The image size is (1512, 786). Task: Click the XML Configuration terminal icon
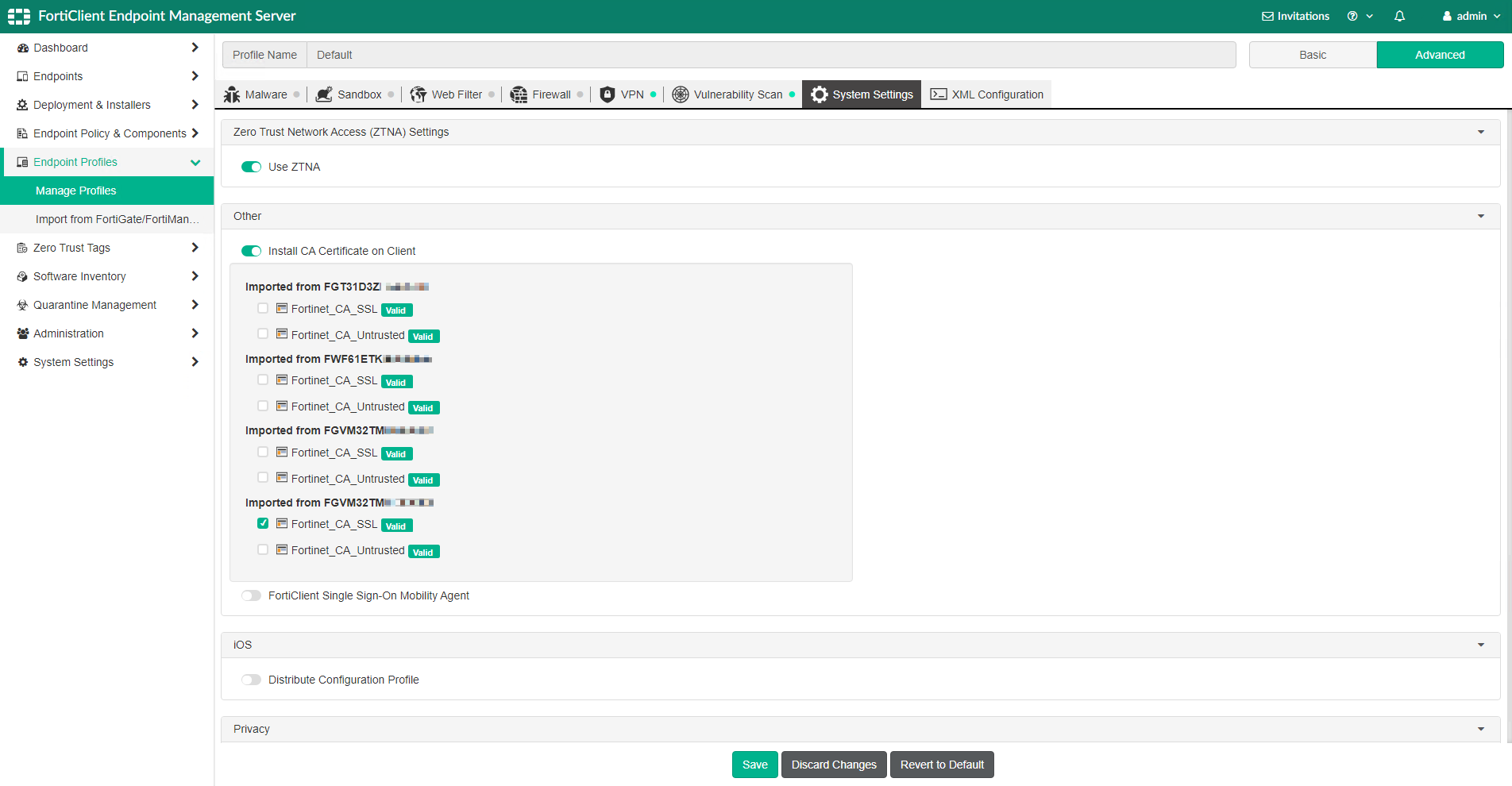pyautogui.click(x=937, y=94)
